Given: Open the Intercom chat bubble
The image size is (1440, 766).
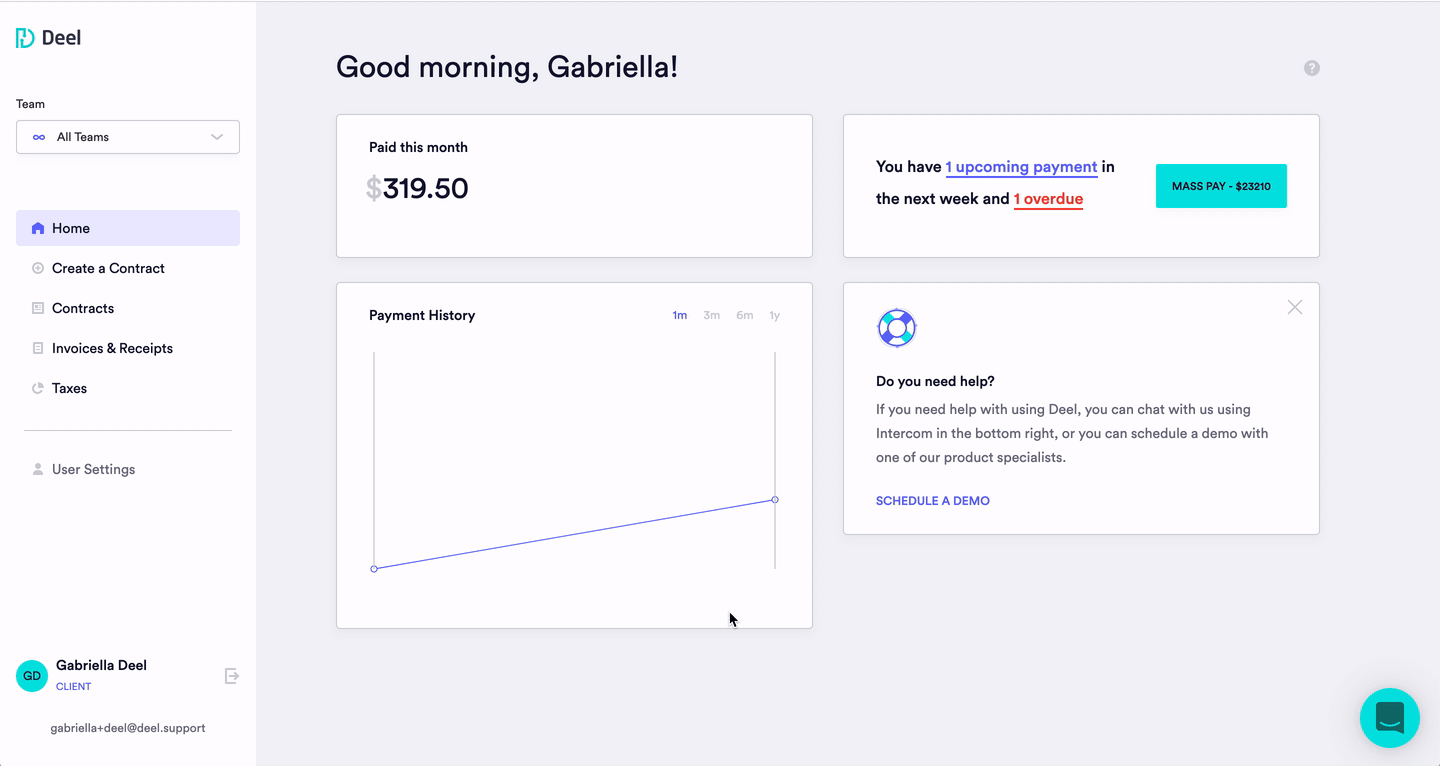Looking at the screenshot, I should (1390, 718).
